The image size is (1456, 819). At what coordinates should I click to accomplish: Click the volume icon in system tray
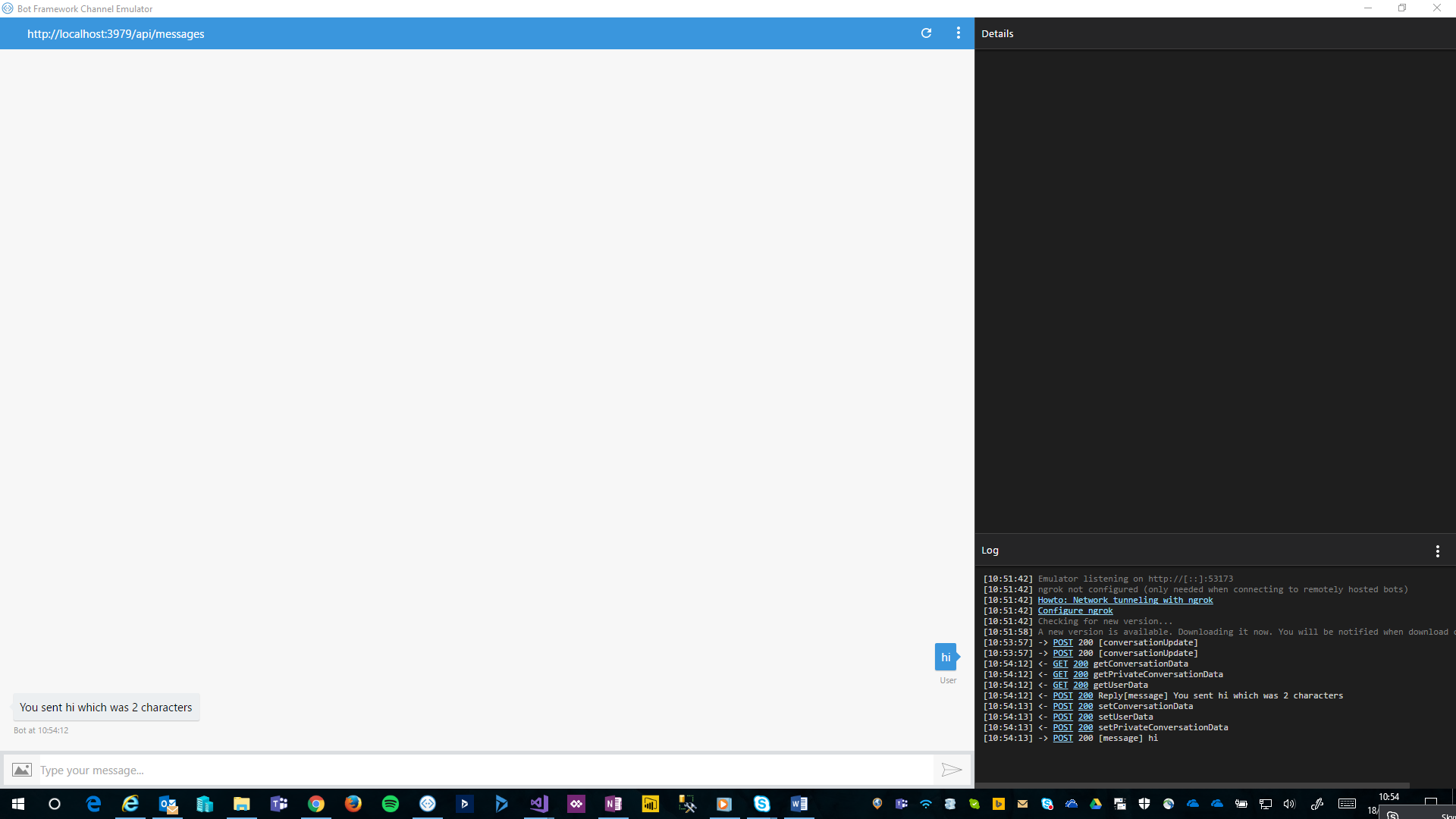pyautogui.click(x=1289, y=804)
